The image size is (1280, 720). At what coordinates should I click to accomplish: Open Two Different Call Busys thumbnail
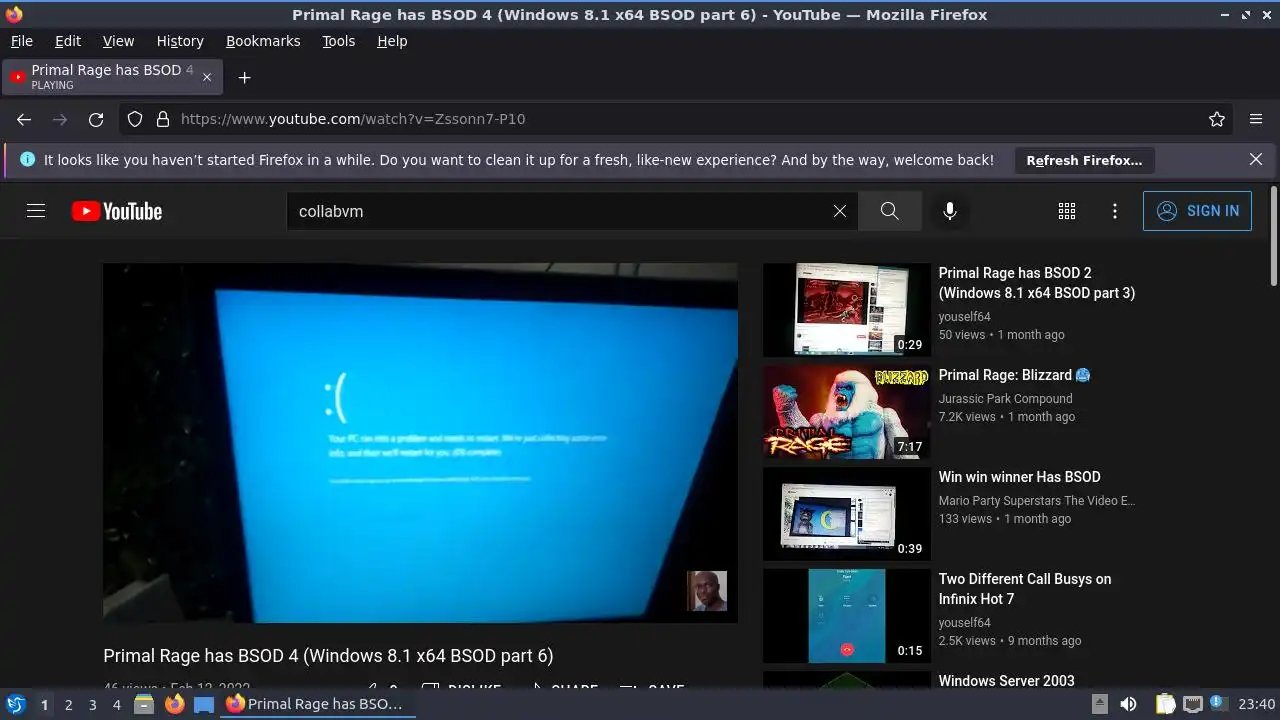pos(847,616)
